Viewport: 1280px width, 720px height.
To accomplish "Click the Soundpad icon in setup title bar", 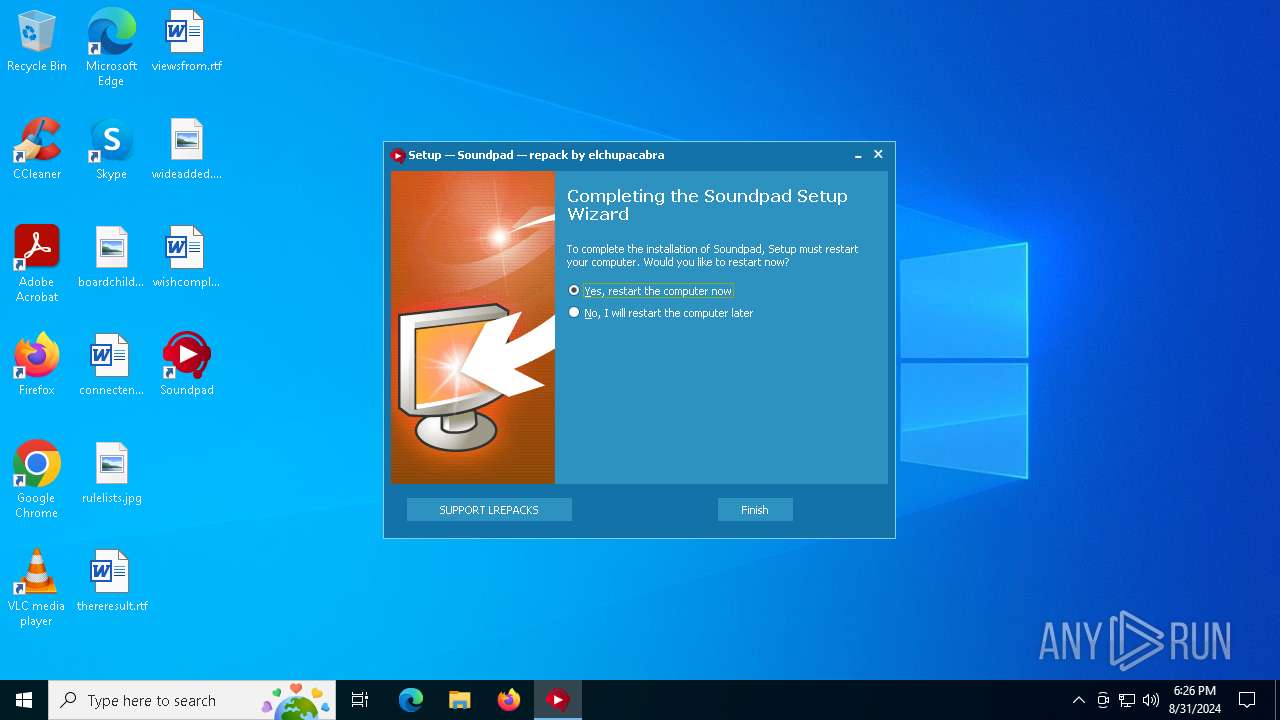I will [x=398, y=155].
